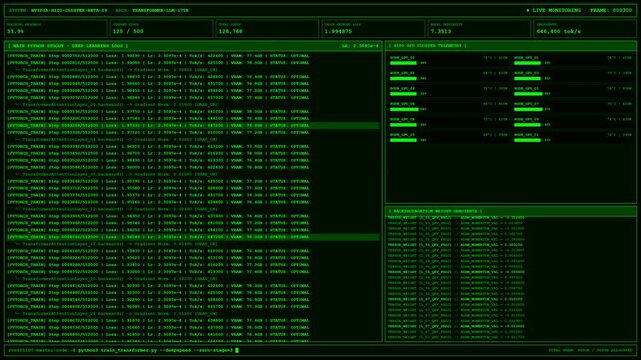
Task: Click architecture name TRANSFORMER-LLM-175B
Action: [x=160, y=10]
